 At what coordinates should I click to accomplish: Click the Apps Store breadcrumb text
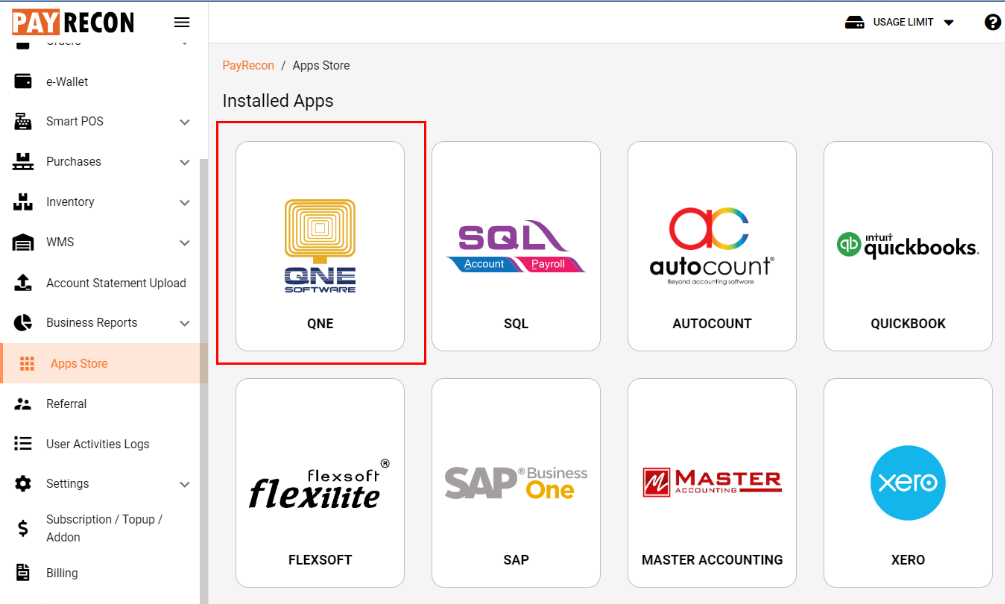click(x=321, y=65)
